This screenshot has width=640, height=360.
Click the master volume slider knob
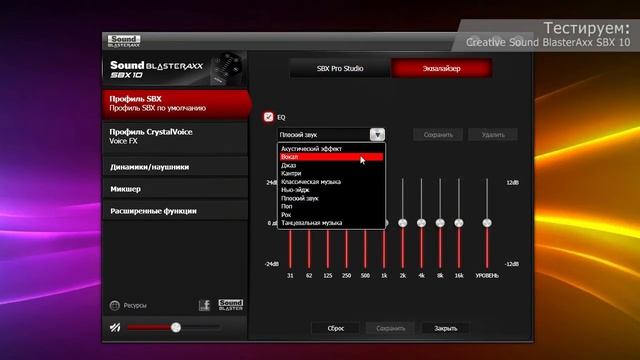176,327
